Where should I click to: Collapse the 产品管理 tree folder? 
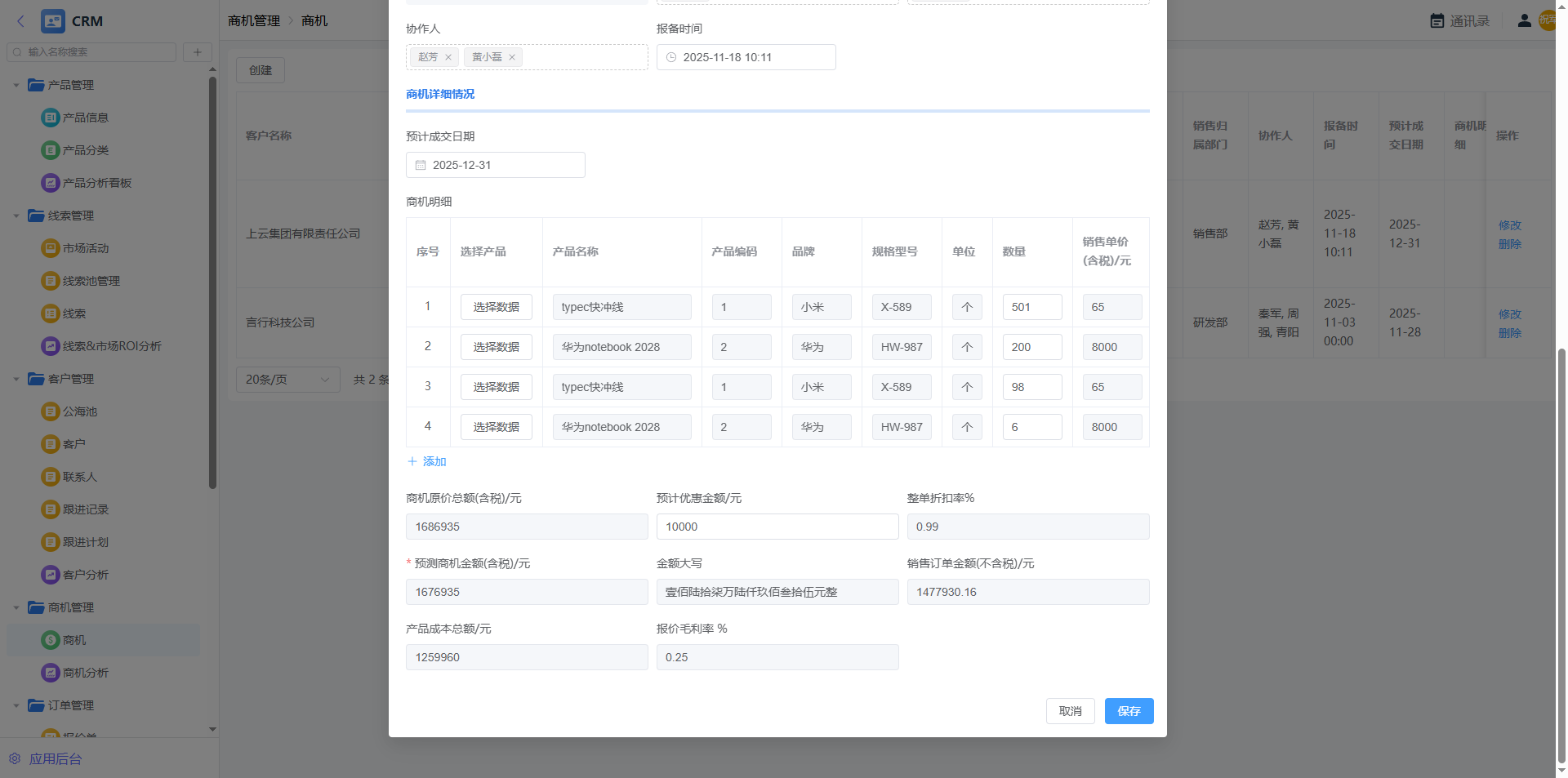pos(16,85)
